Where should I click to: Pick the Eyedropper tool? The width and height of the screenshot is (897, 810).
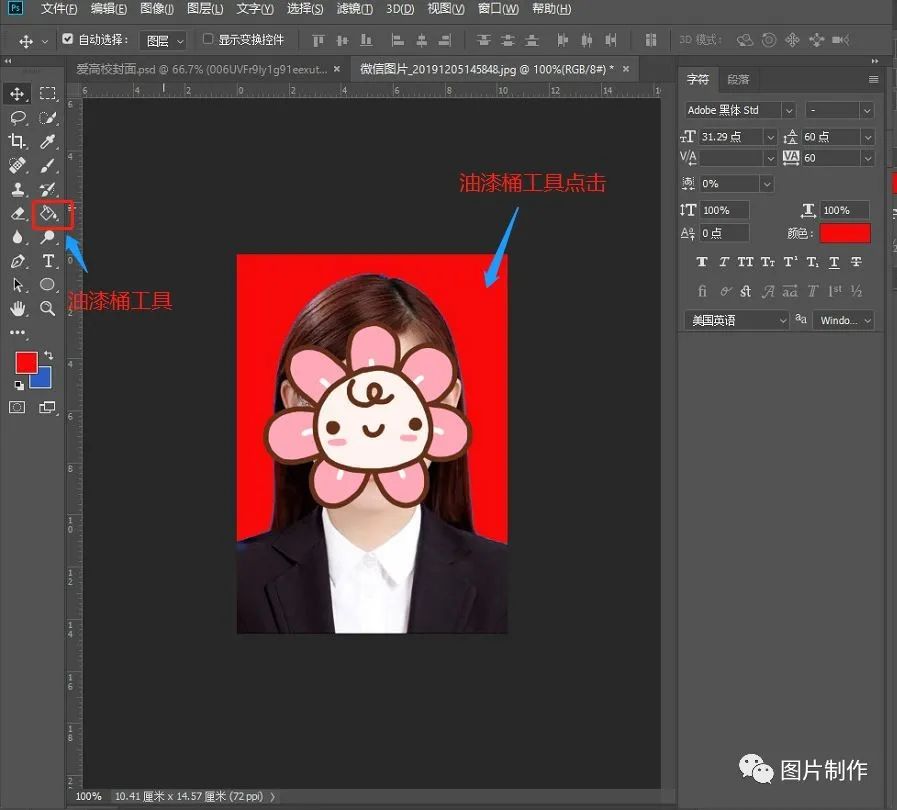tap(47, 142)
